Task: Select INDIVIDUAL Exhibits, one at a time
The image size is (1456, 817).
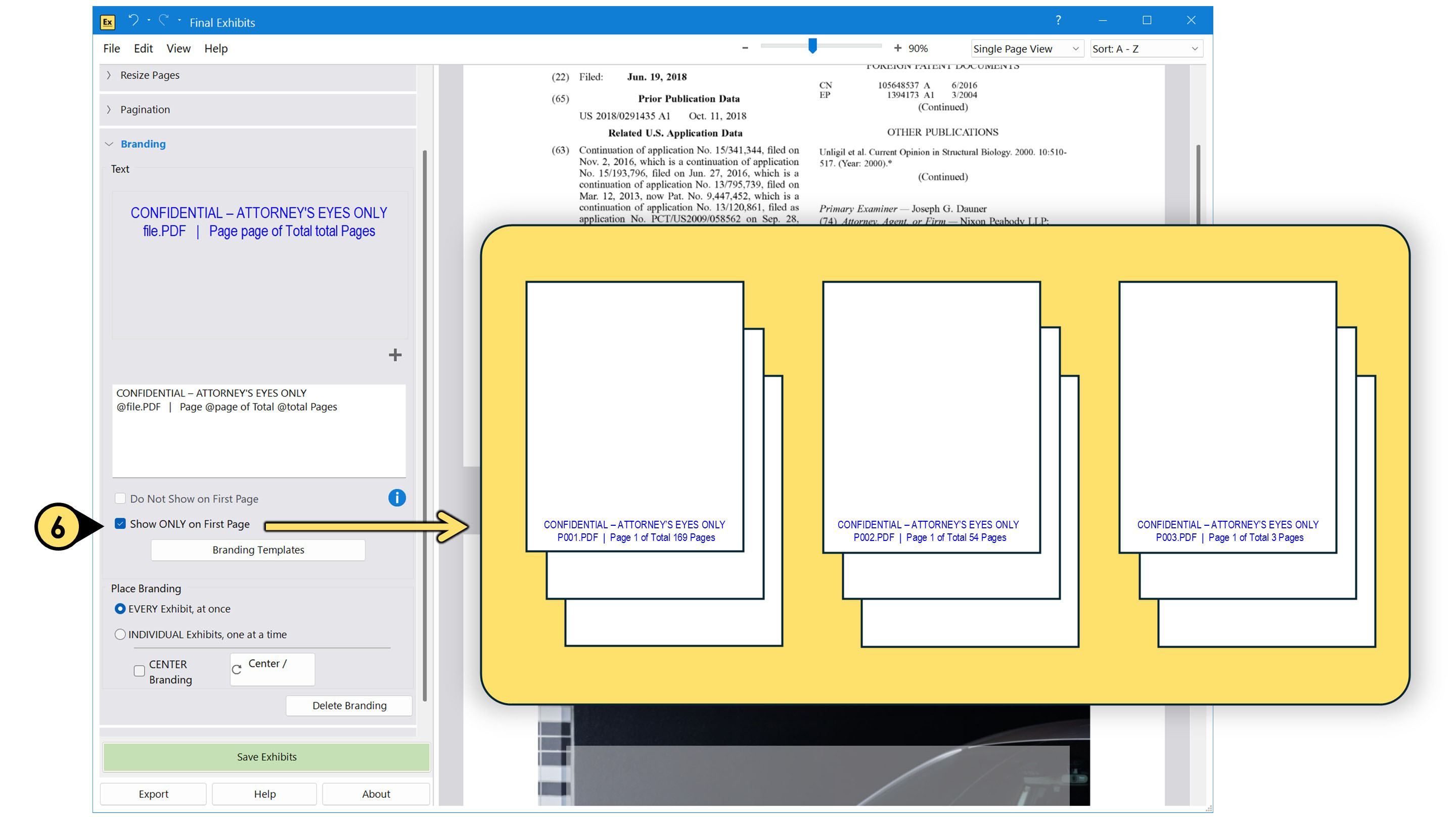Action: pos(120,634)
